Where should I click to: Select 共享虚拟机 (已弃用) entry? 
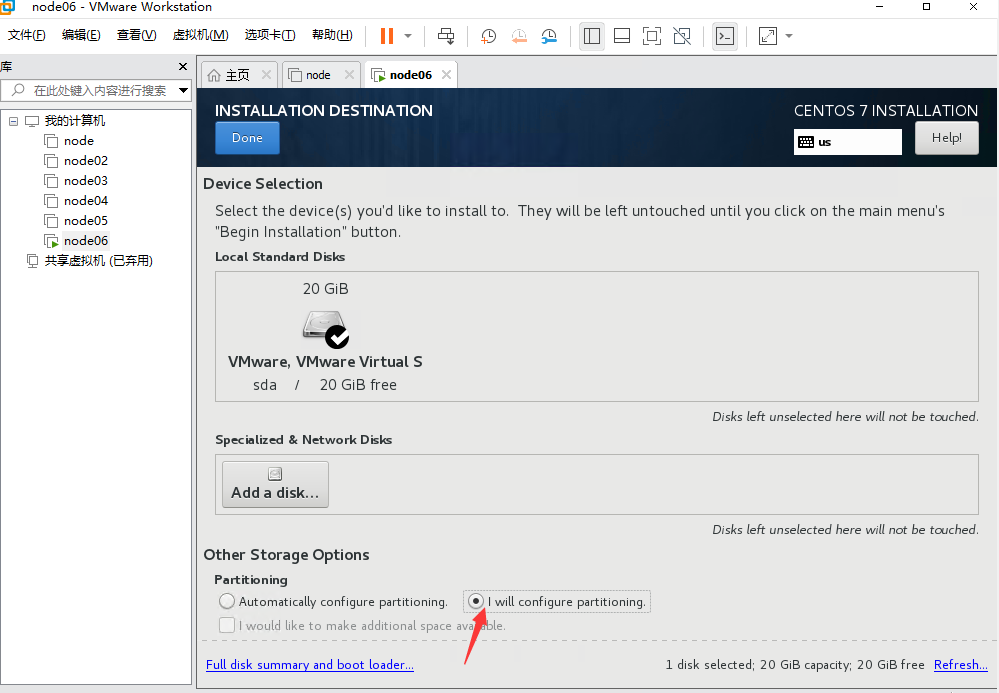click(98, 261)
